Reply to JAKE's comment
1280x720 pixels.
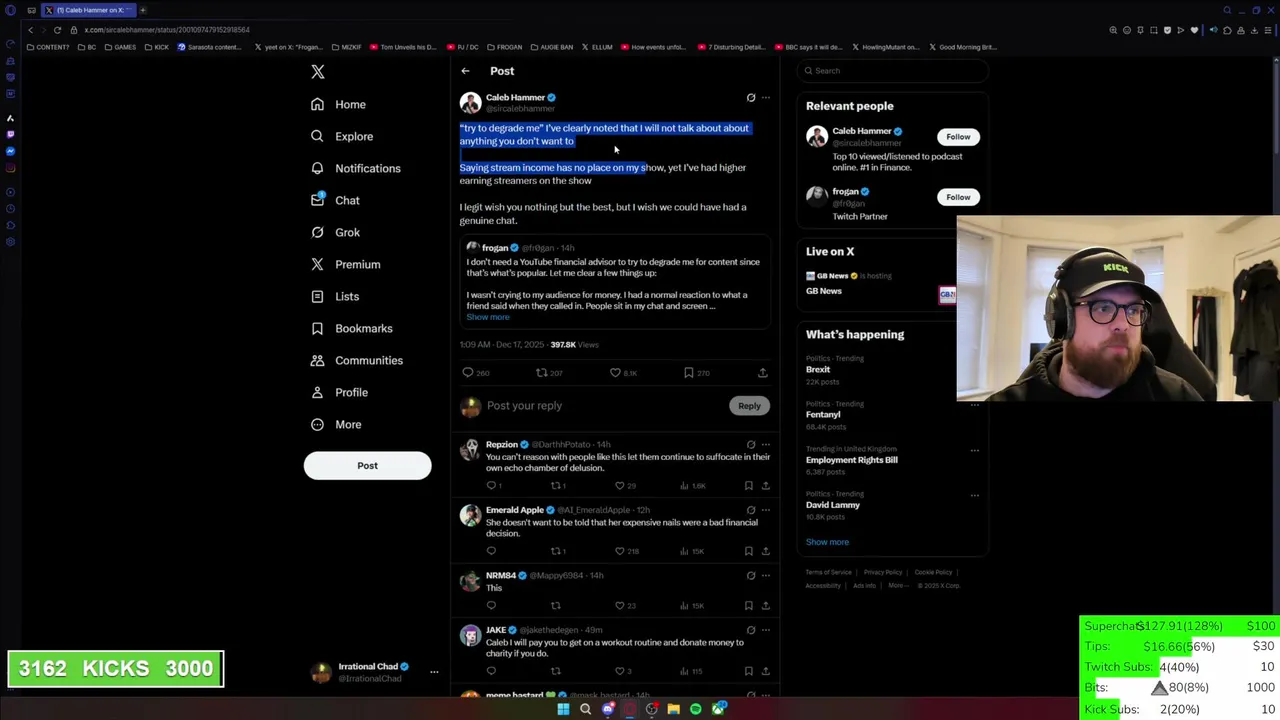[x=491, y=671]
